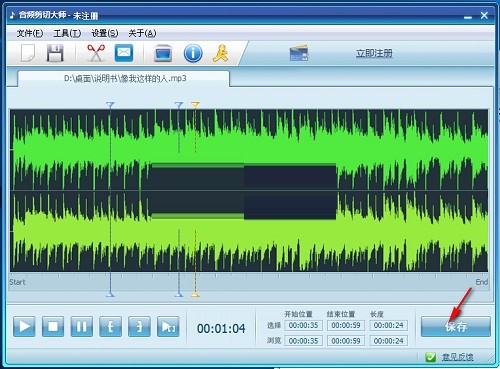The image size is (500, 369).
Task: Click the orange bottom playhead marker
Action: (195, 294)
